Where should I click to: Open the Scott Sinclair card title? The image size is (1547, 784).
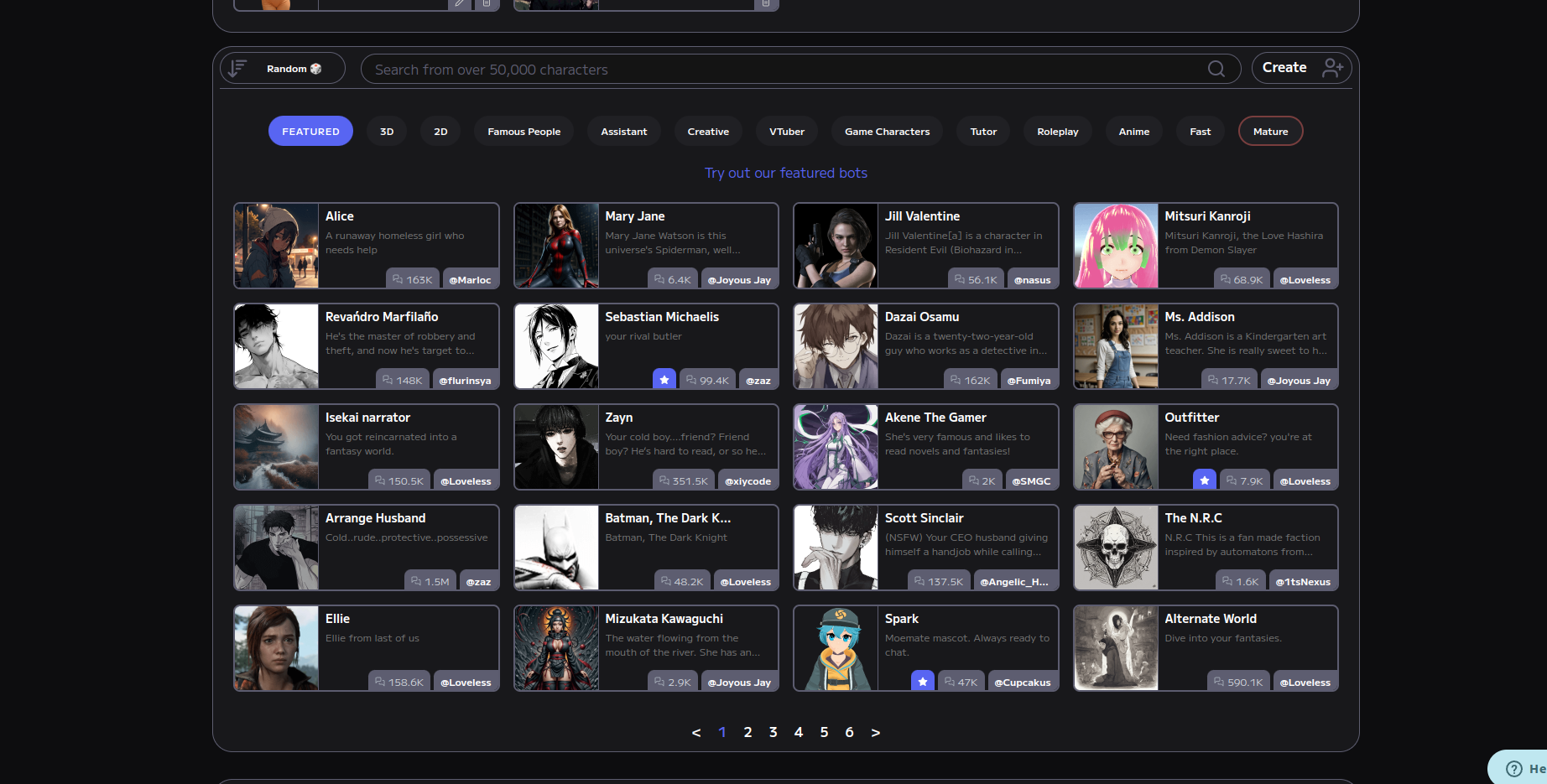click(x=924, y=518)
